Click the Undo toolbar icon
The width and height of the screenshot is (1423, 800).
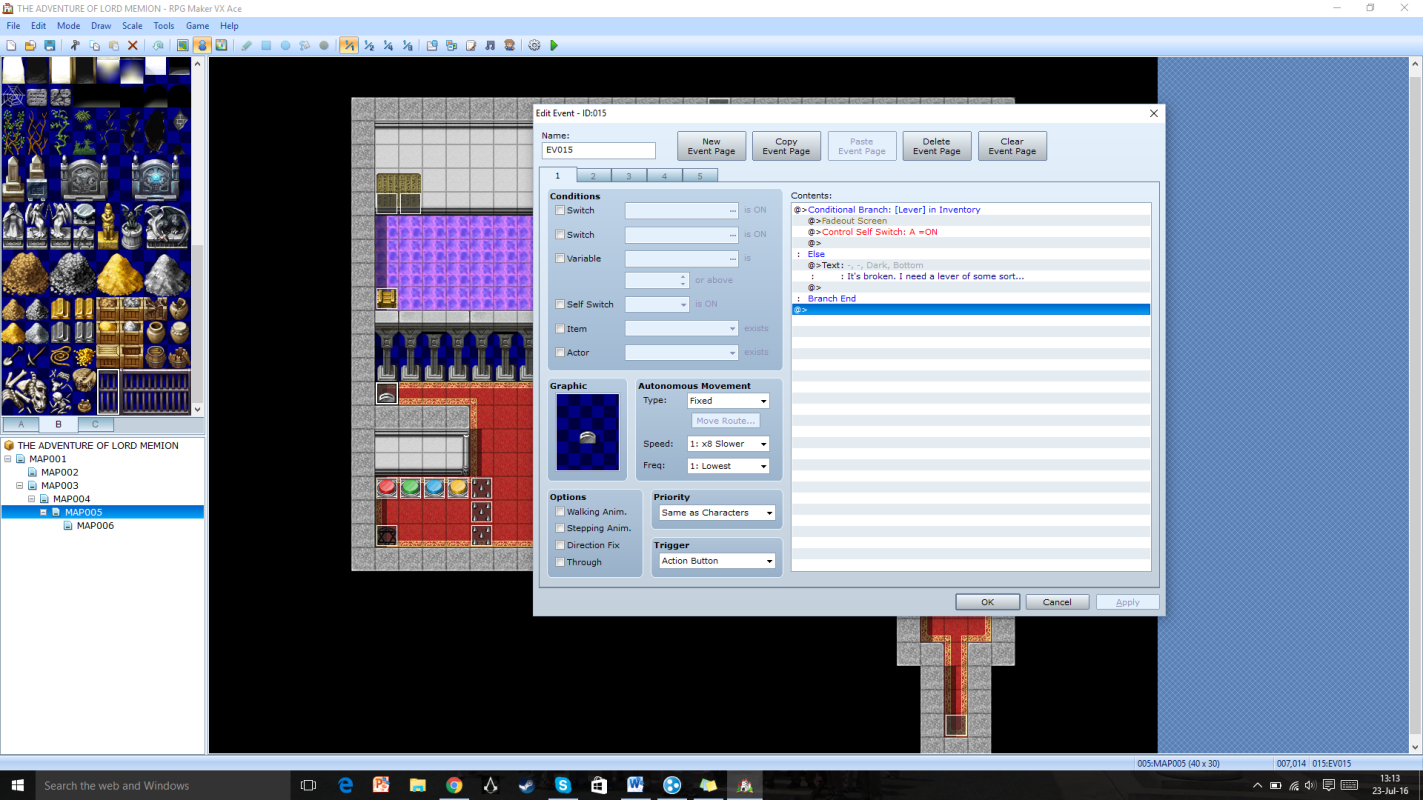(158, 45)
